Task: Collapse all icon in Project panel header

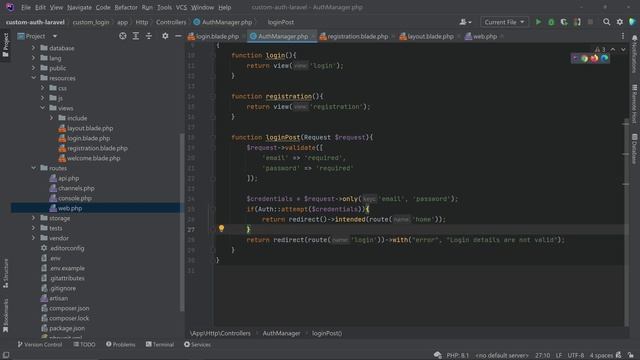Action: pos(149,36)
